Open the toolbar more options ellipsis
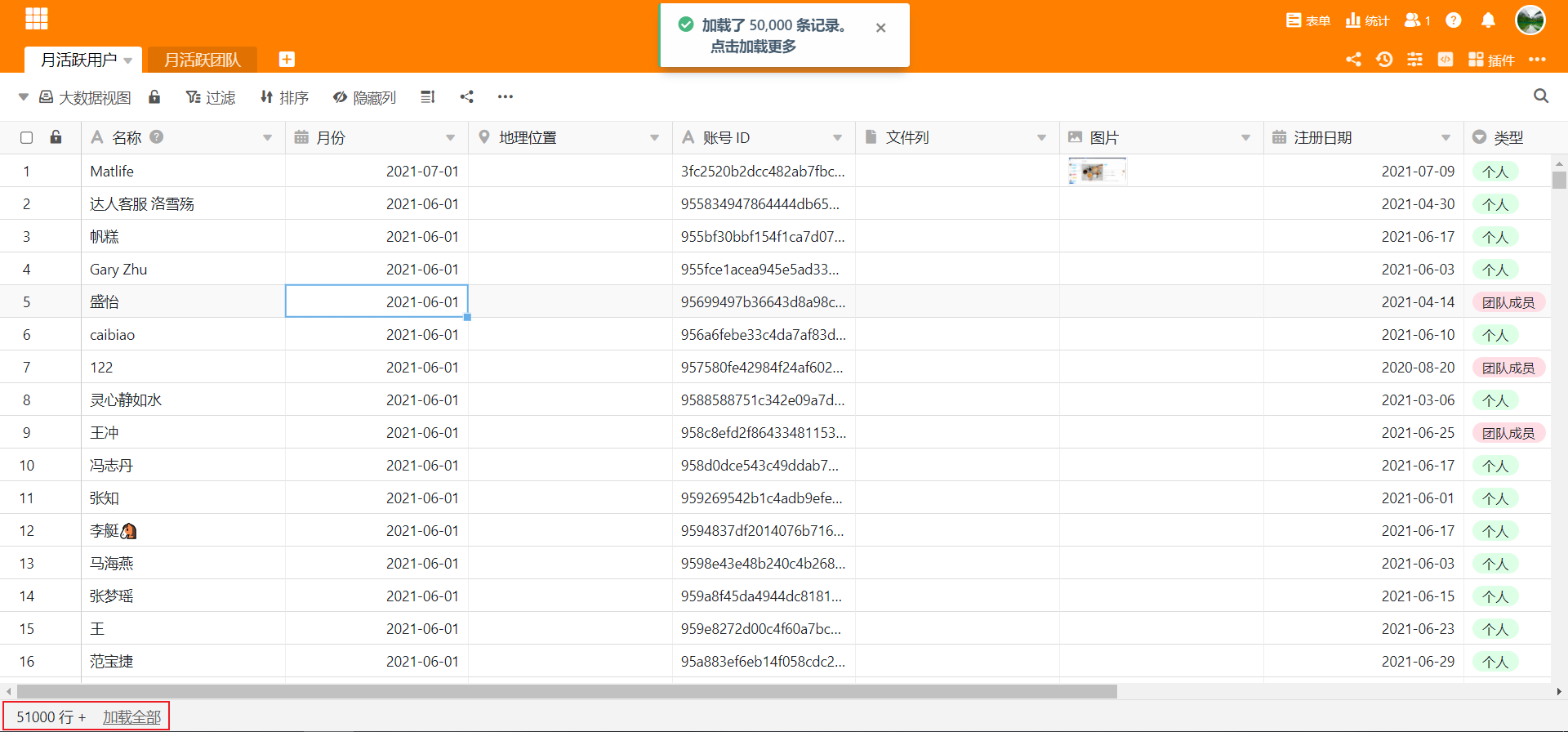The height and width of the screenshot is (732, 1568). coord(506,96)
